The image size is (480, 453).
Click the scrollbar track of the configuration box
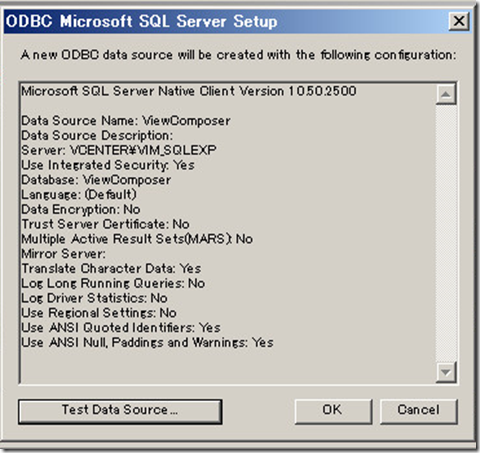coord(446,233)
